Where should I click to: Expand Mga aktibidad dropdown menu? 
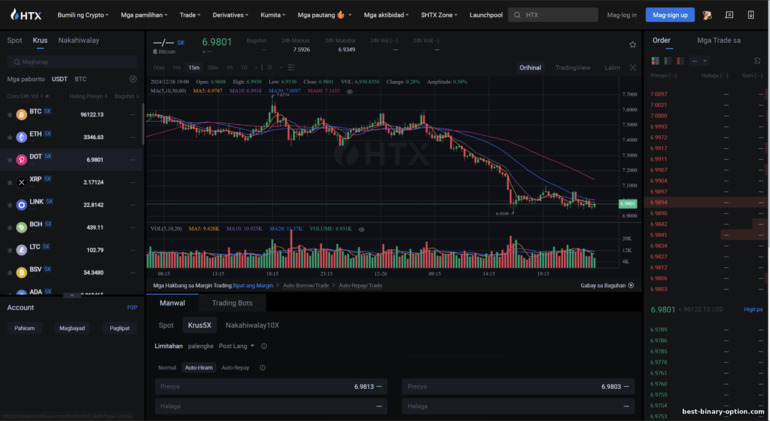coord(386,15)
